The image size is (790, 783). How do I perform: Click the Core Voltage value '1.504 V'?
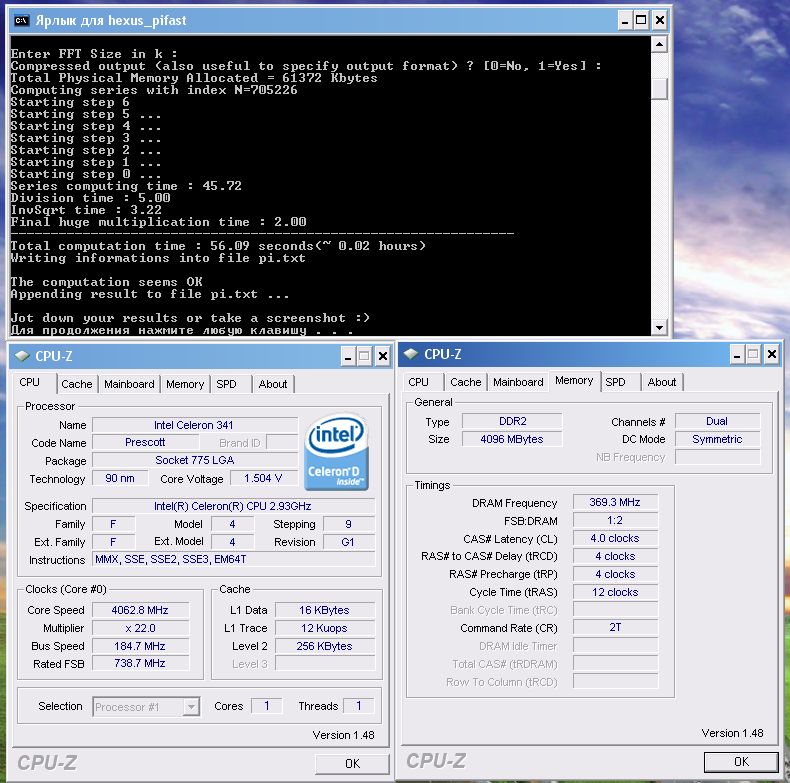(x=263, y=478)
